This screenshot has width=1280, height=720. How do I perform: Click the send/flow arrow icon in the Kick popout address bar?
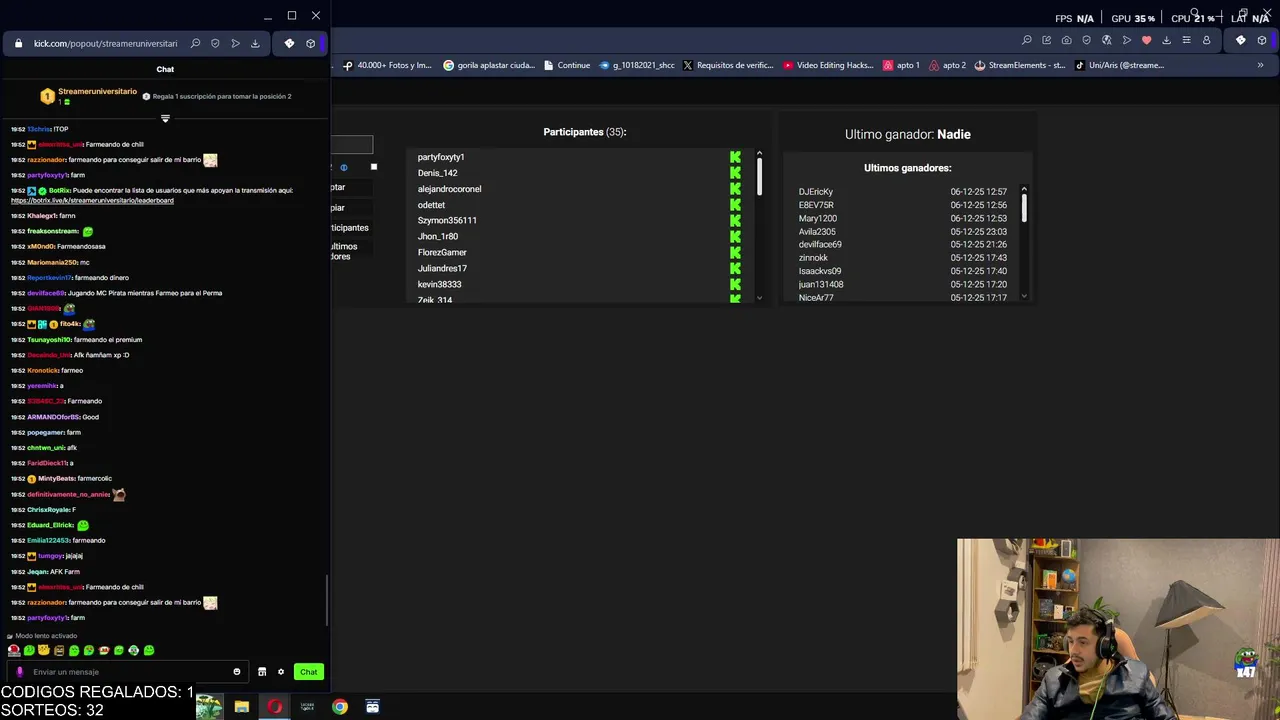tap(235, 43)
